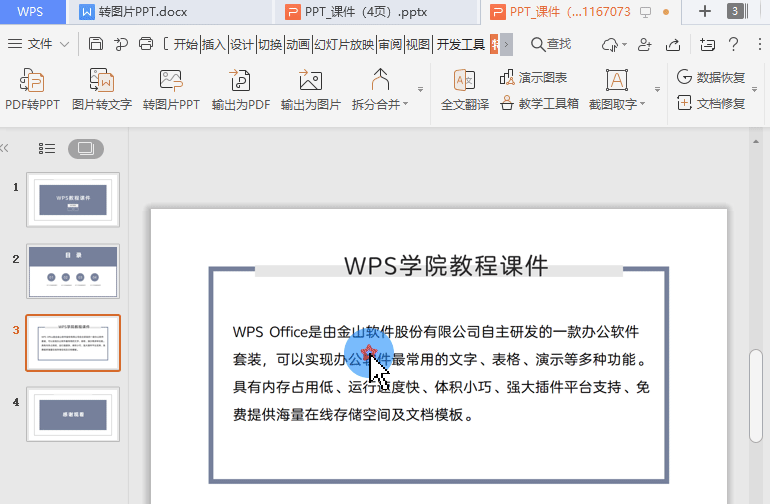770x504 pixels.
Task: Export via 输出为PDF icon
Action: (x=241, y=81)
